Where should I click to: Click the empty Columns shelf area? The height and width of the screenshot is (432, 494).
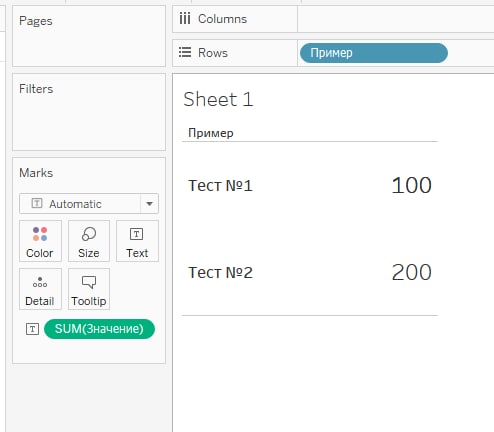(396, 19)
